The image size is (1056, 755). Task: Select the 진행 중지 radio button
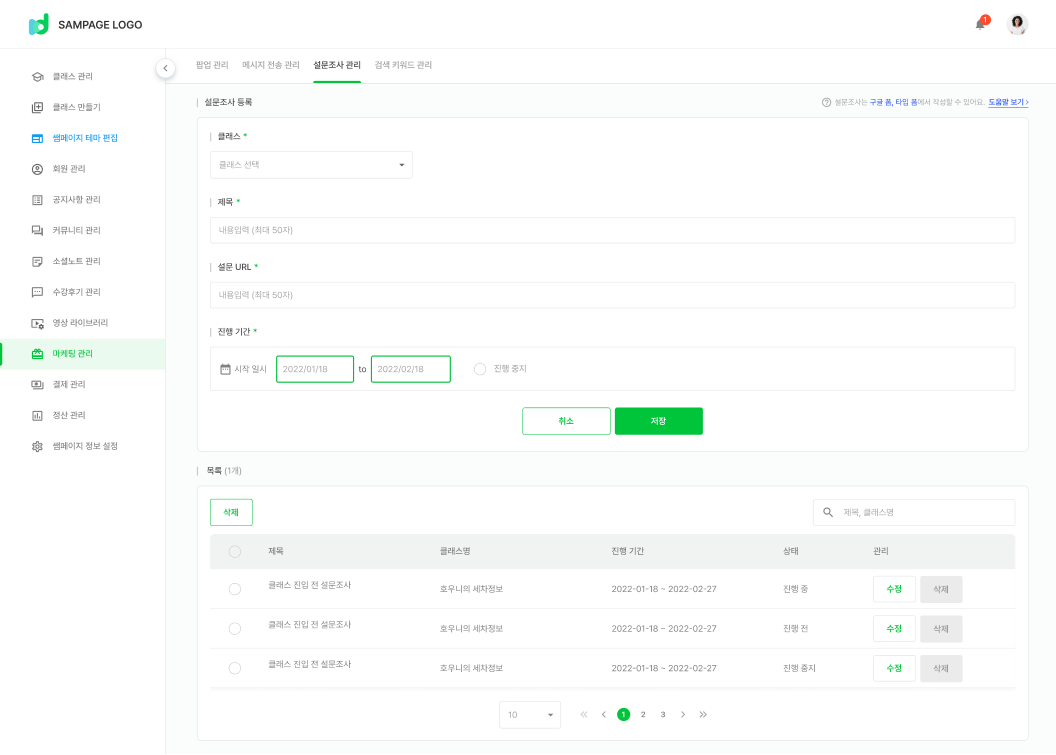click(480, 369)
